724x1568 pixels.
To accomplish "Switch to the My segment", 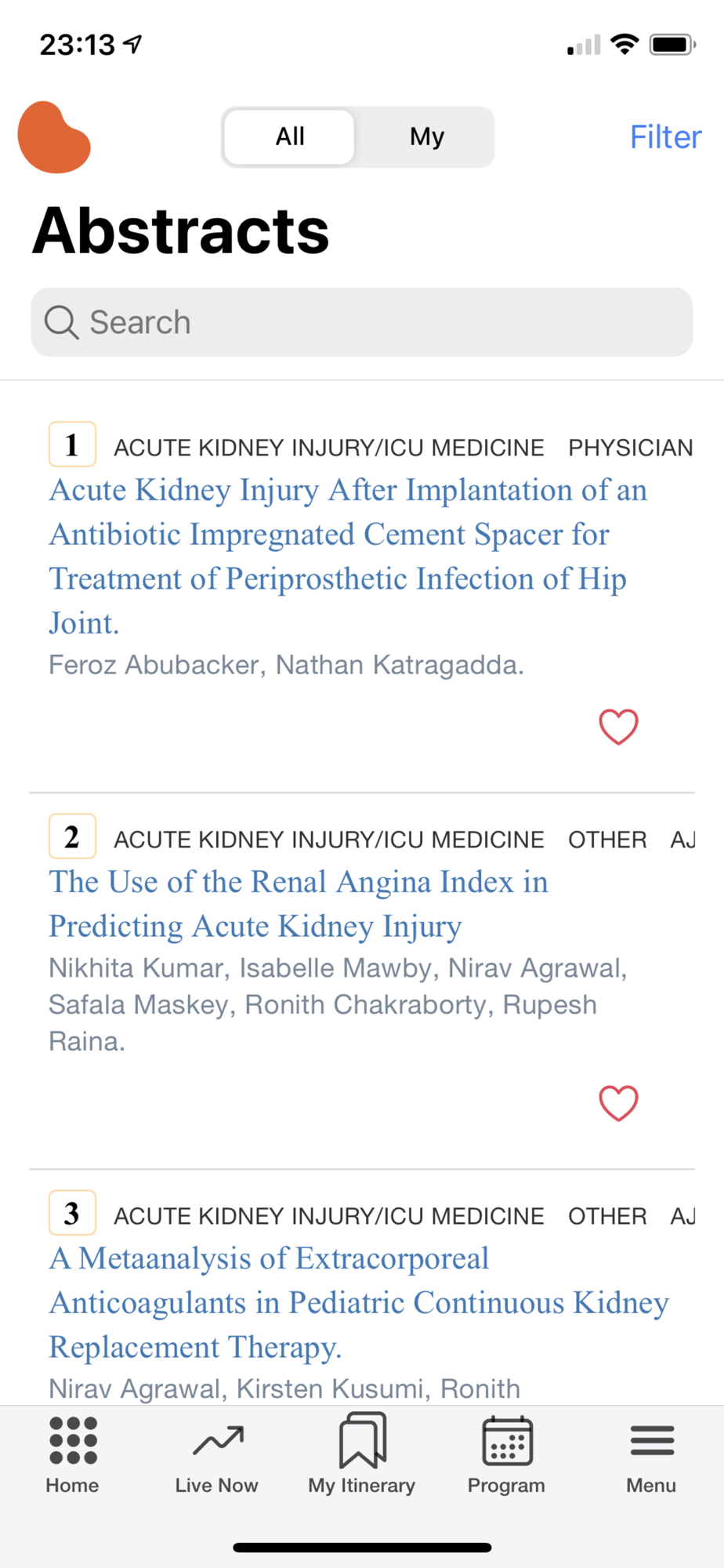I will coord(427,137).
